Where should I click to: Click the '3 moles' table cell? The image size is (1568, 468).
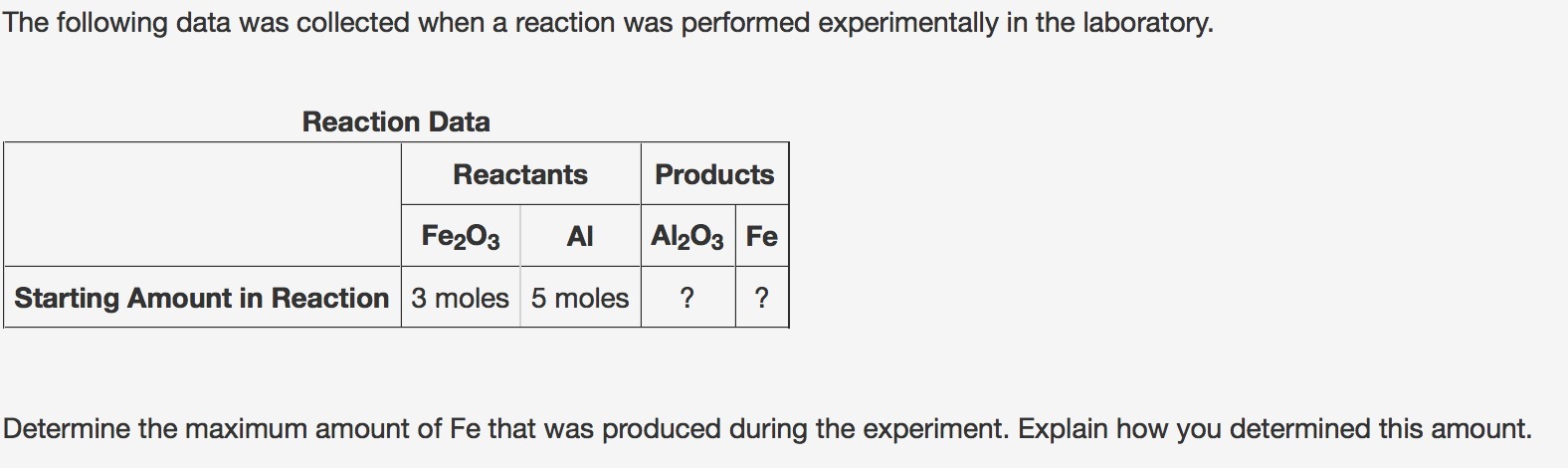point(460,298)
